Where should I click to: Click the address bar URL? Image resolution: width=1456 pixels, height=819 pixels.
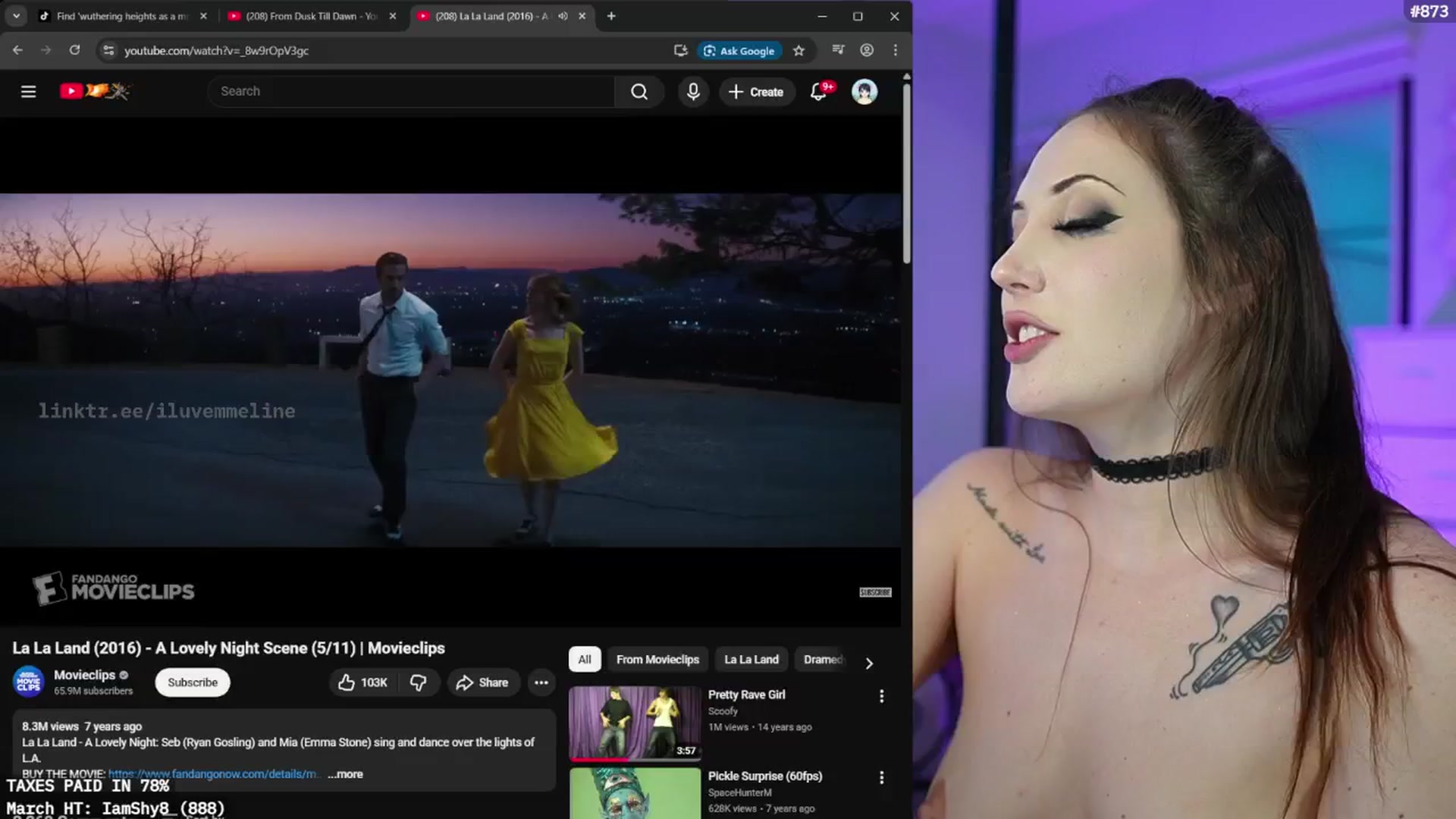(216, 51)
